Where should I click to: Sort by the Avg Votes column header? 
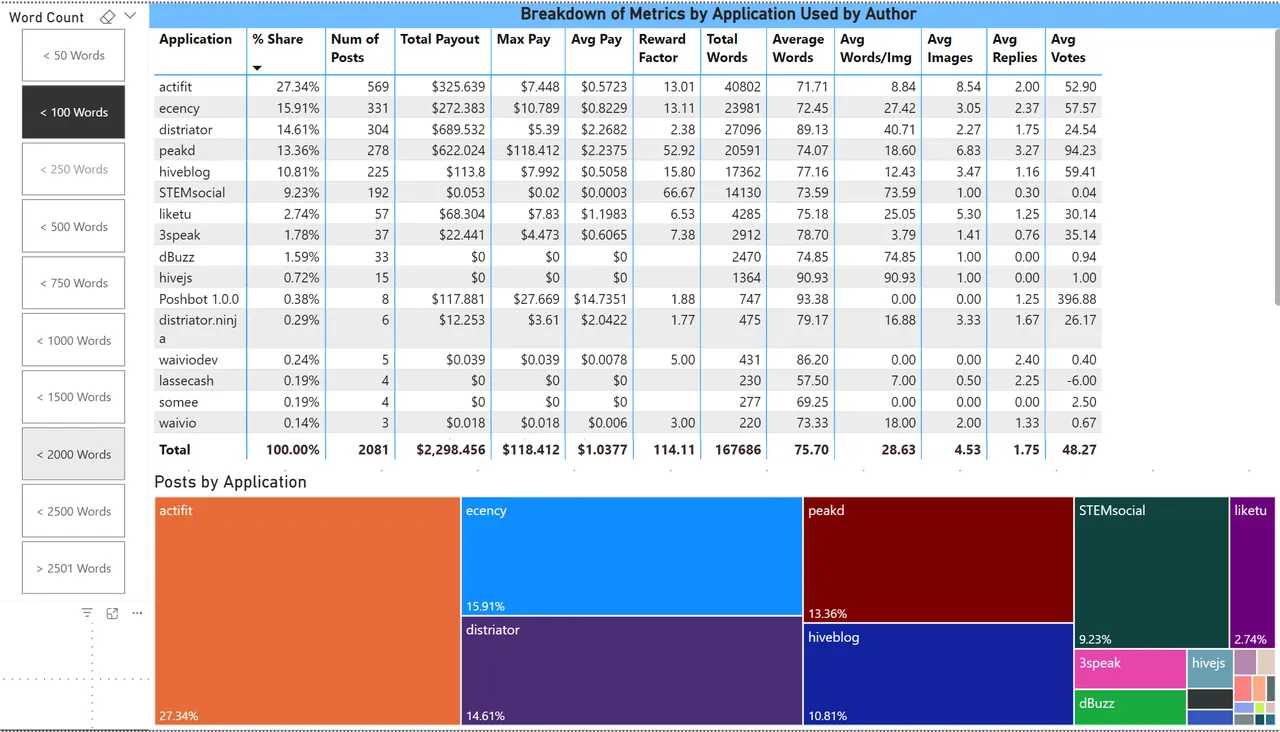tap(1069, 48)
